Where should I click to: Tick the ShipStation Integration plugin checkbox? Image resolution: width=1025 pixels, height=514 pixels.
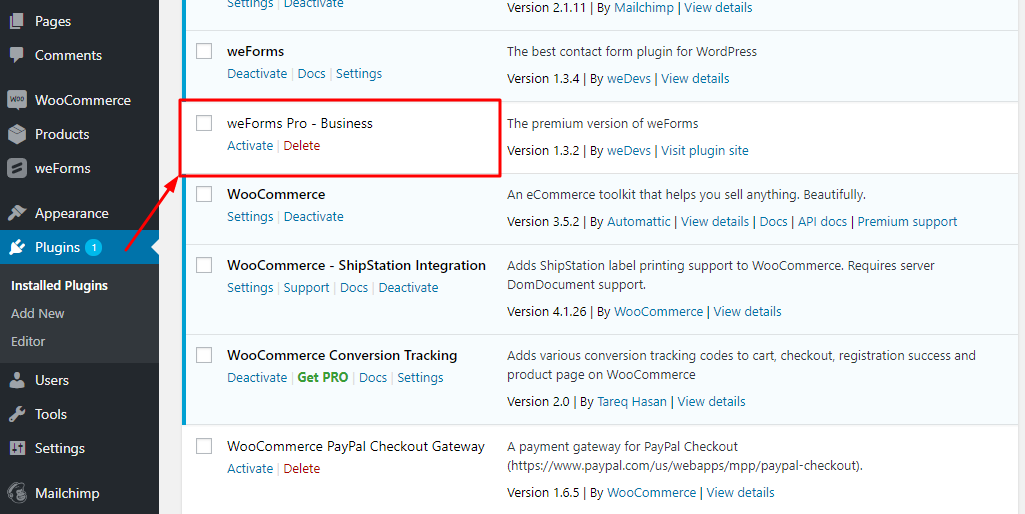[x=204, y=265]
